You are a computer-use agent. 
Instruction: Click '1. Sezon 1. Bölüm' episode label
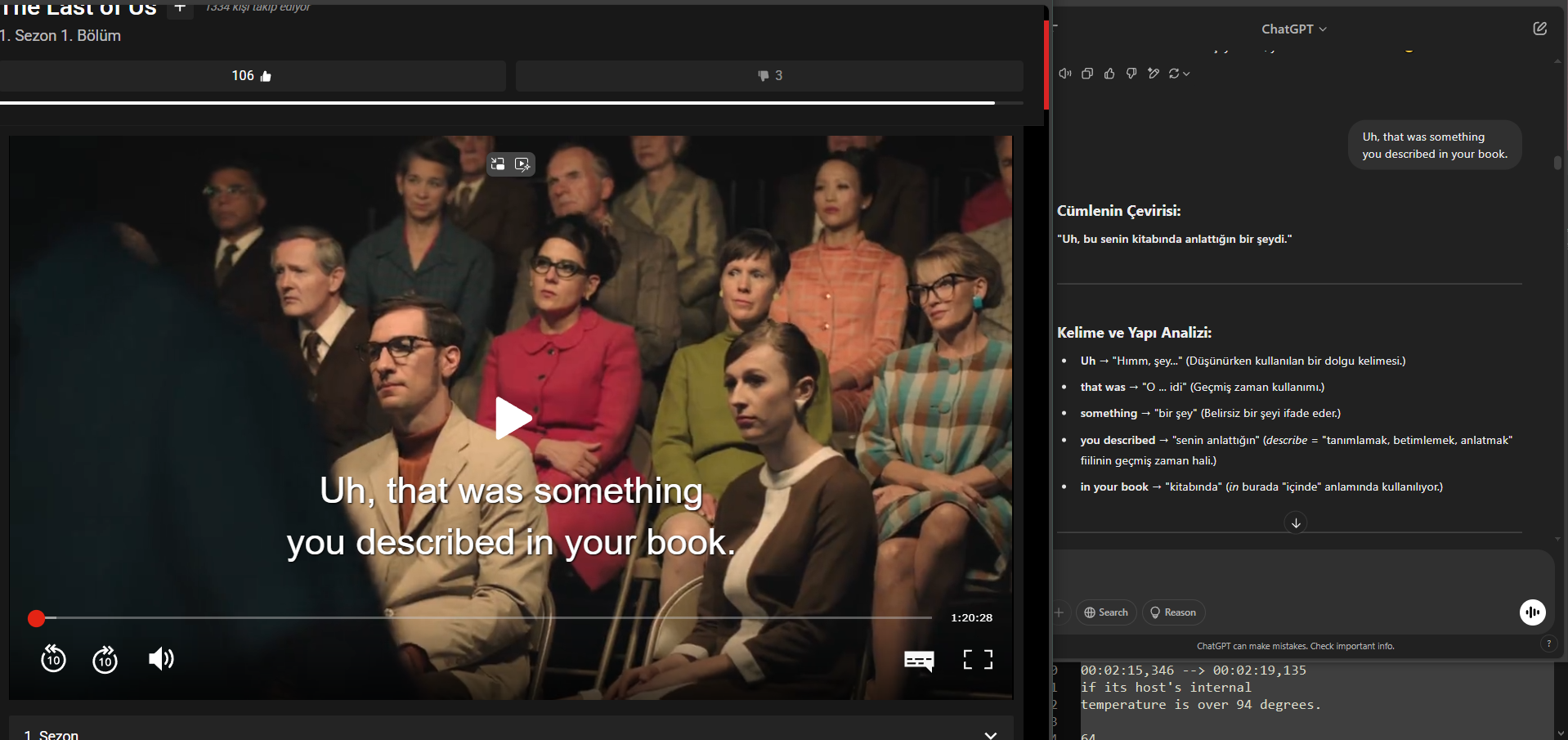(60, 36)
